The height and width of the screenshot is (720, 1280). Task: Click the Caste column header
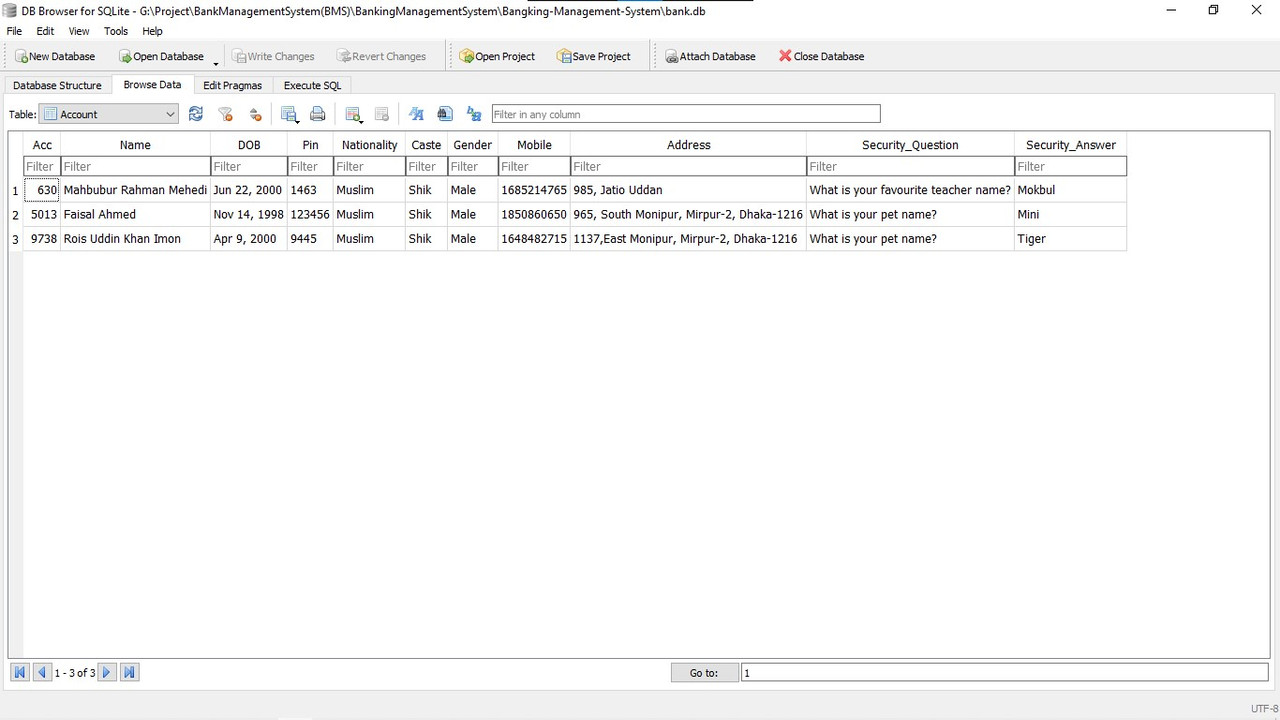(426, 145)
